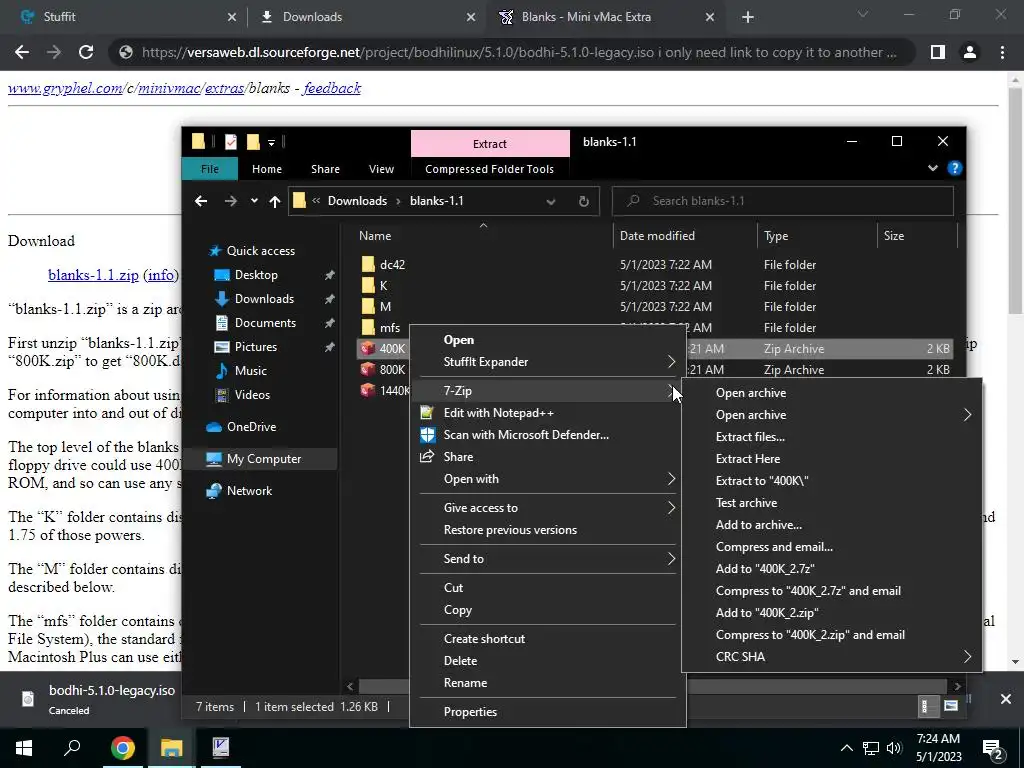
Task: Switch to the Home ribbon tab
Action: [267, 169]
